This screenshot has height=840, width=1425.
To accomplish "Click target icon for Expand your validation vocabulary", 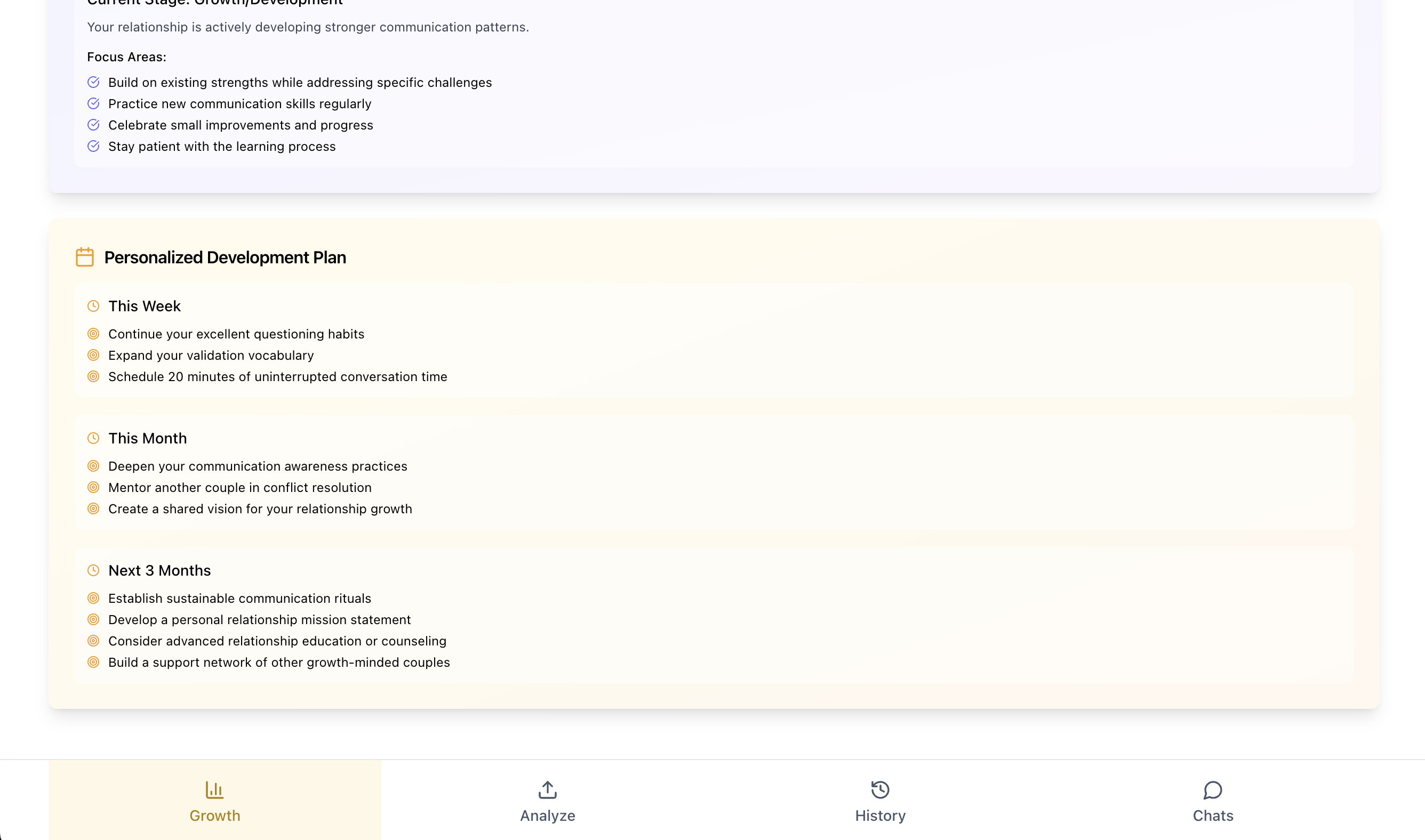I will (93, 355).
